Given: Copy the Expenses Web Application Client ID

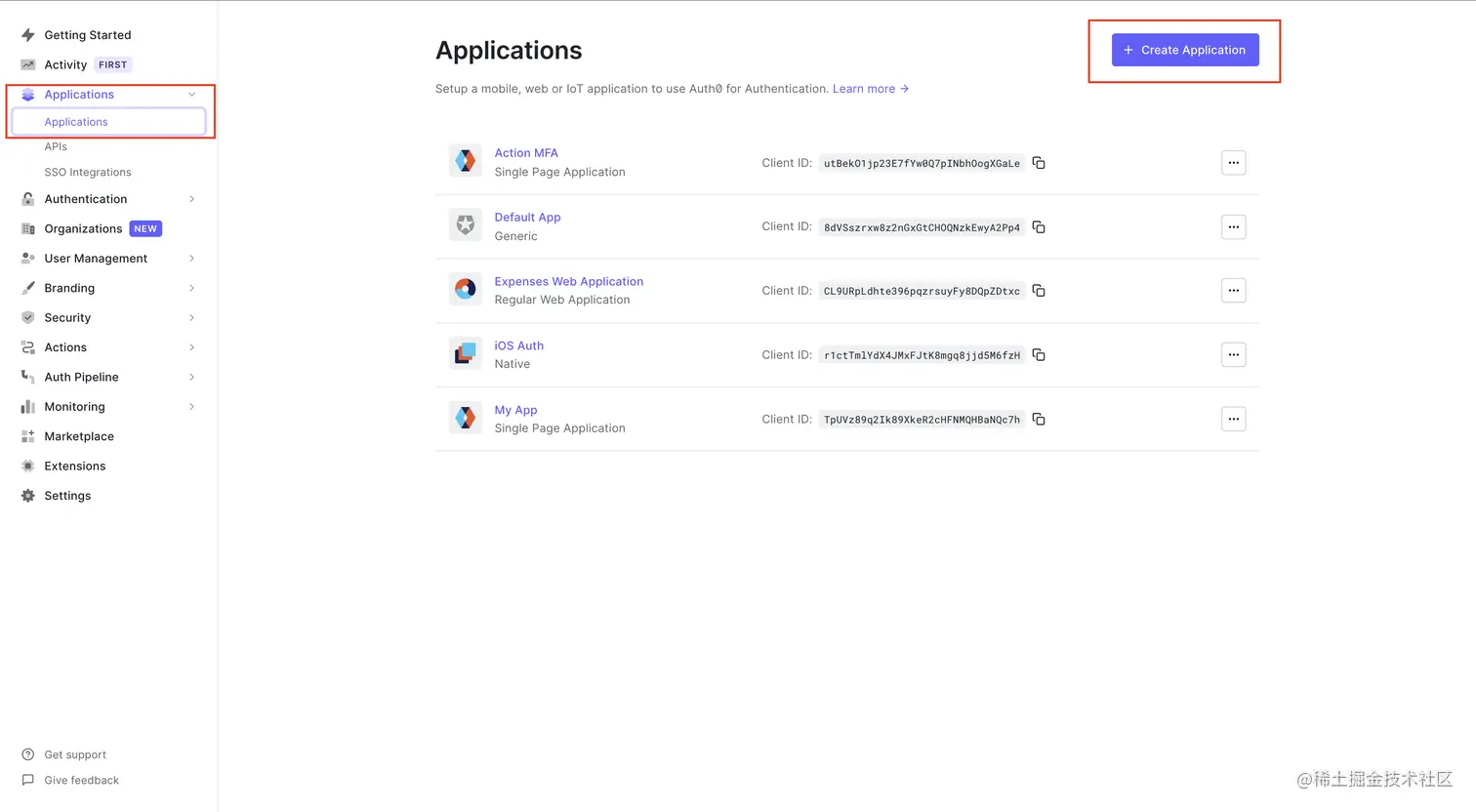Looking at the screenshot, I should coord(1038,291).
